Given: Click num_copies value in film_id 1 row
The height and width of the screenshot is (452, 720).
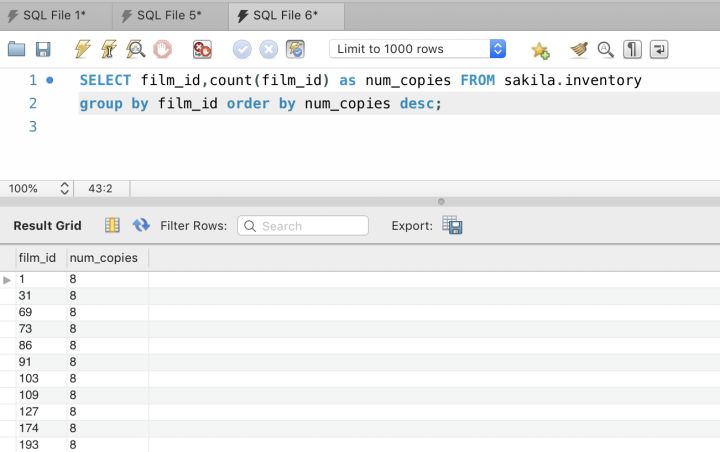Looking at the screenshot, I should pos(108,279).
